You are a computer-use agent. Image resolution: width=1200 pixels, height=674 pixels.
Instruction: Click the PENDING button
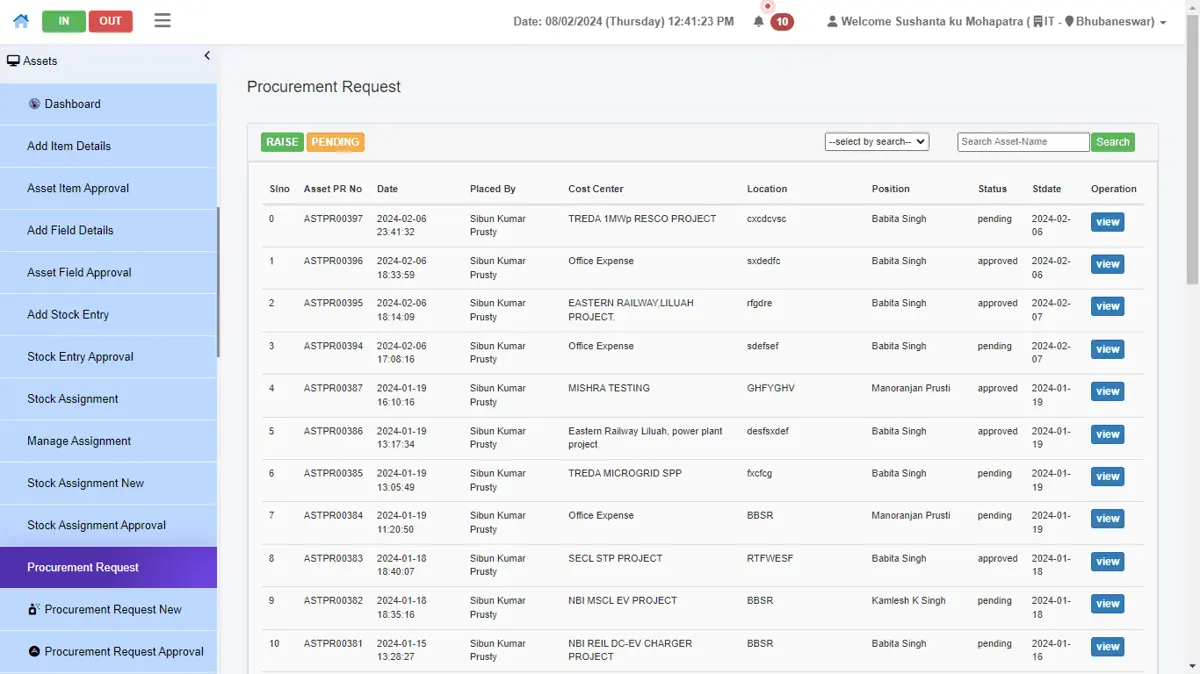tap(335, 142)
